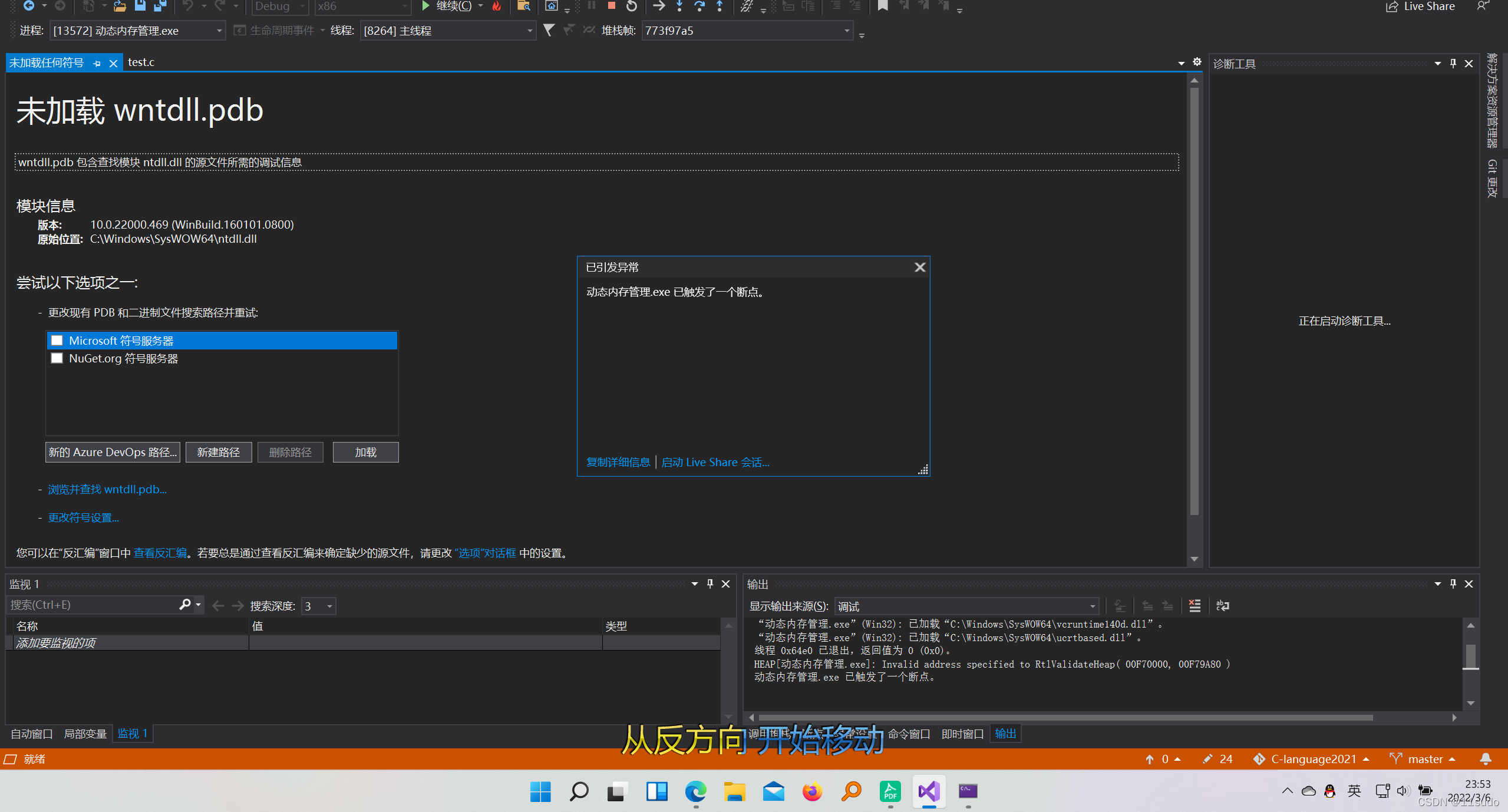Click the toggle word wrap icon in Output
Screen dimensions: 1508x812
click(x=1223, y=606)
